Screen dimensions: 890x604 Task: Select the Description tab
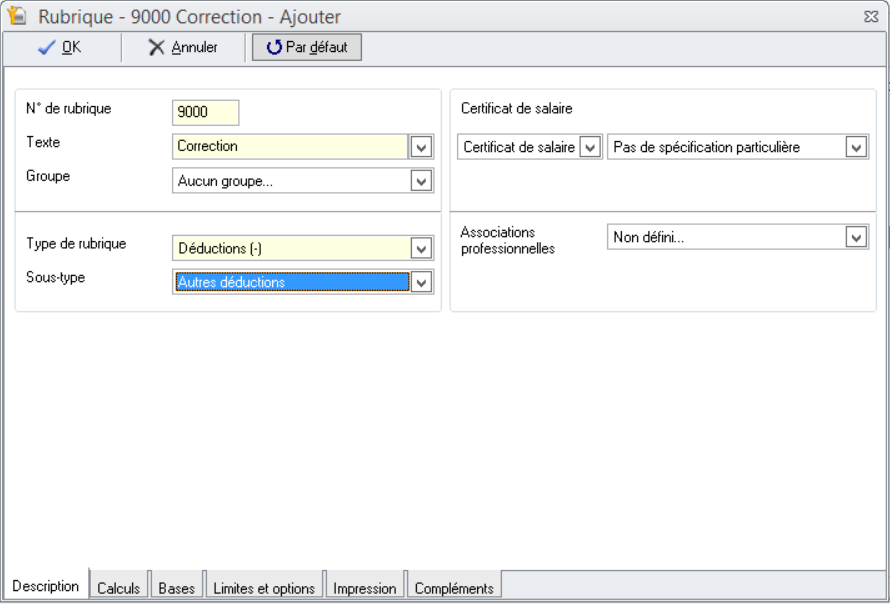click(46, 587)
